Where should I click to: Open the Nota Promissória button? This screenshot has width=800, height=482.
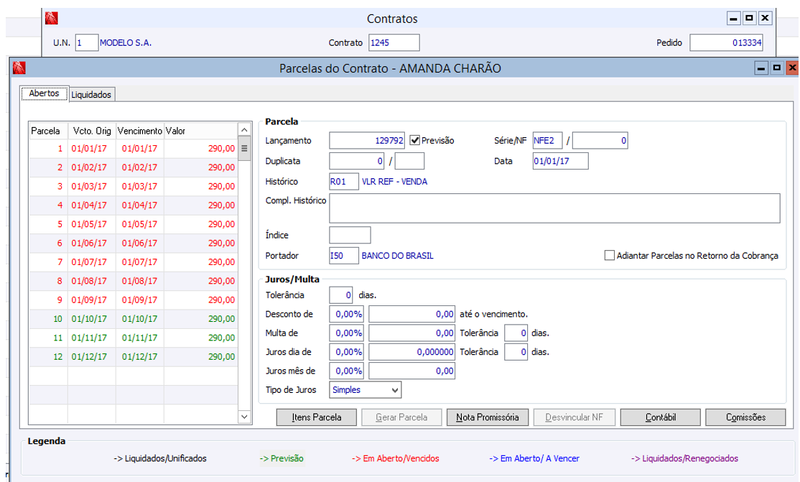(x=487, y=417)
